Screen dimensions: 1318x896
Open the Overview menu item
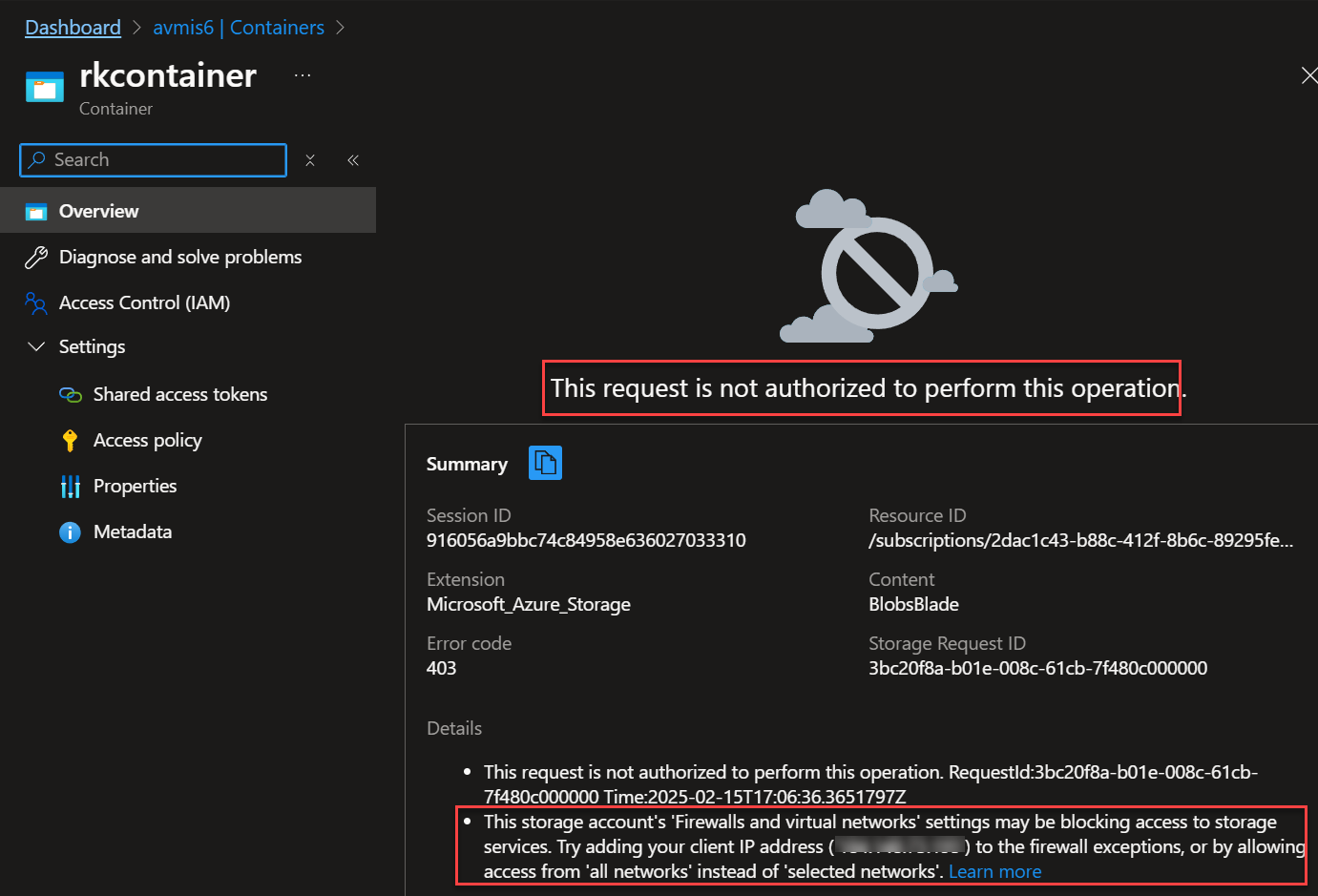pos(99,212)
